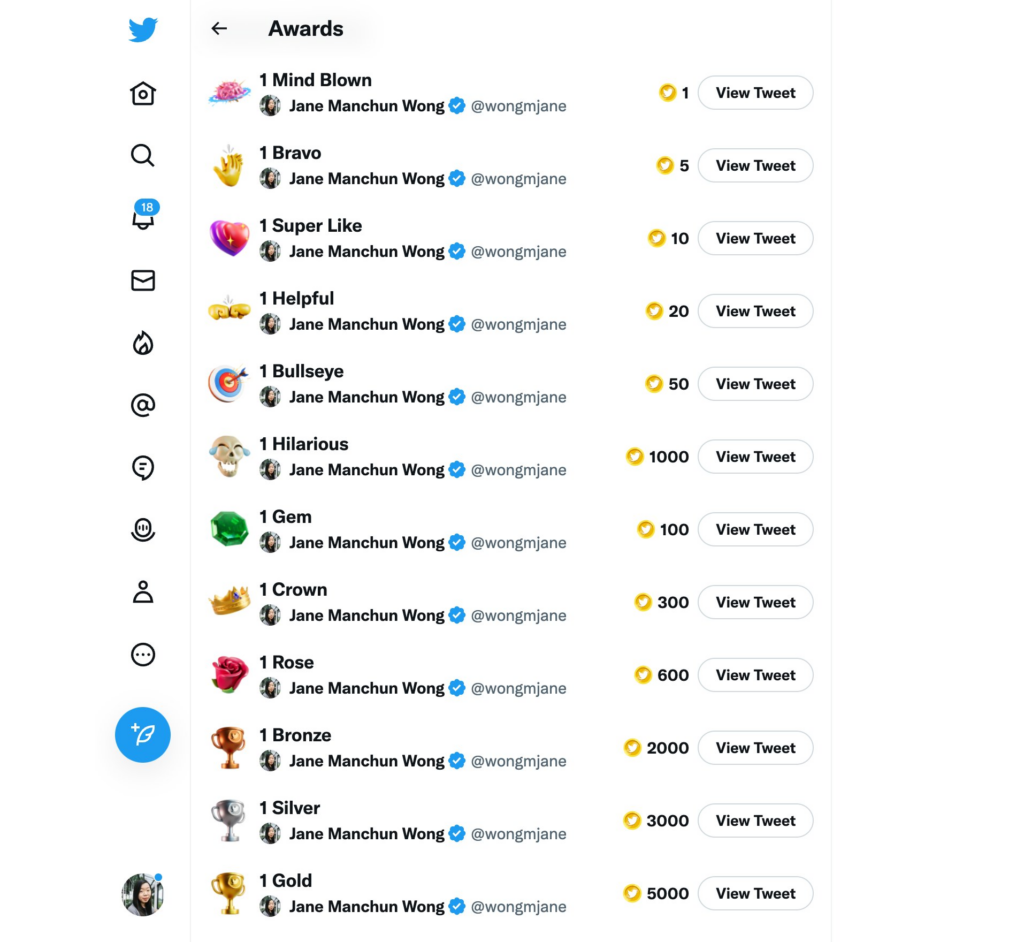Click the rose emoji on the Rose award
This screenshot has width=1024, height=942.
[x=228, y=673]
